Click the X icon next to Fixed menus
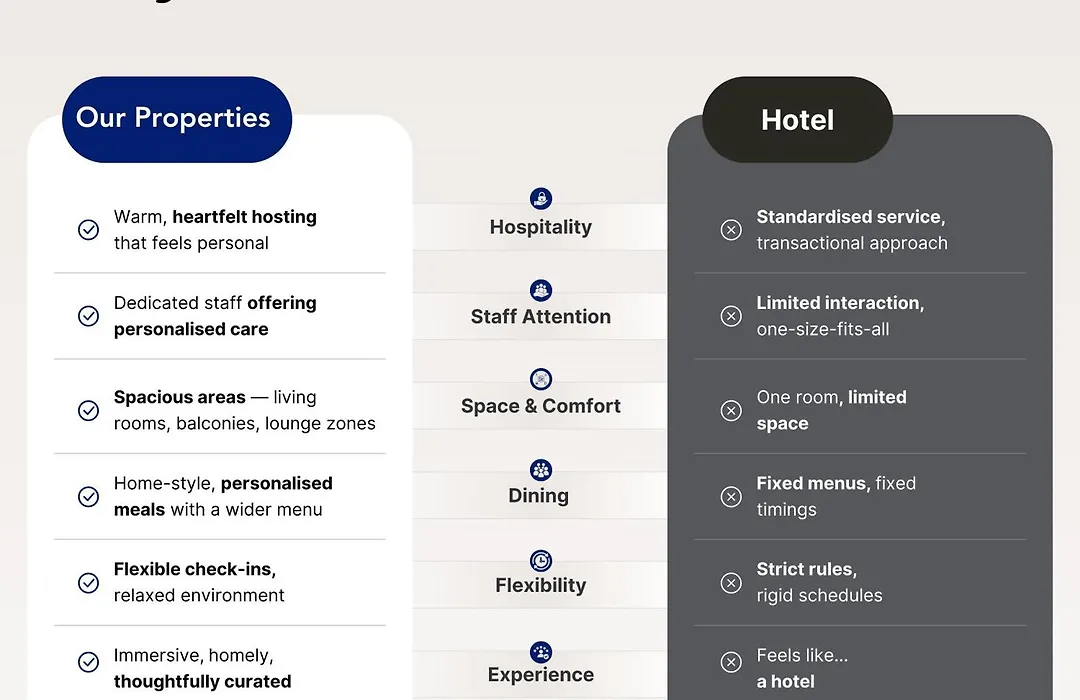This screenshot has width=1080, height=700. (731, 496)
